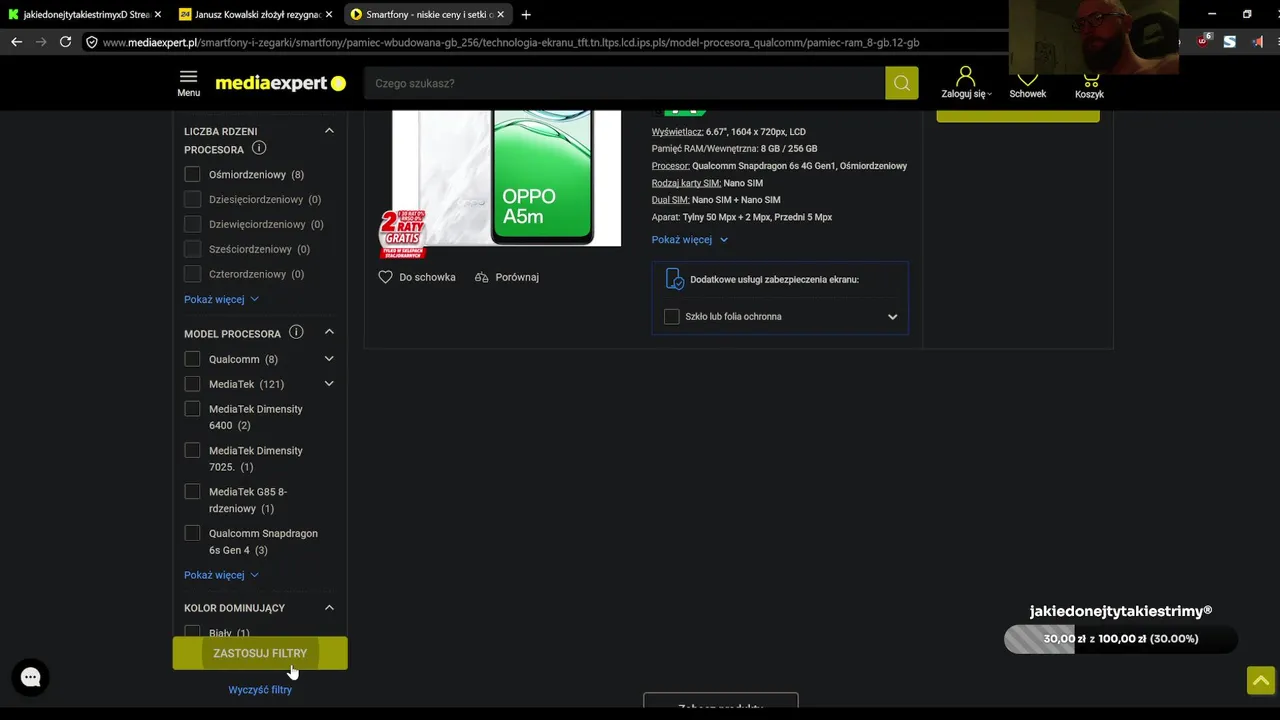Click the info icon next to Liczba rdzeni procesora
Image resolution: width=1280 pixels, height=720 pixels.
pos(259,148)
